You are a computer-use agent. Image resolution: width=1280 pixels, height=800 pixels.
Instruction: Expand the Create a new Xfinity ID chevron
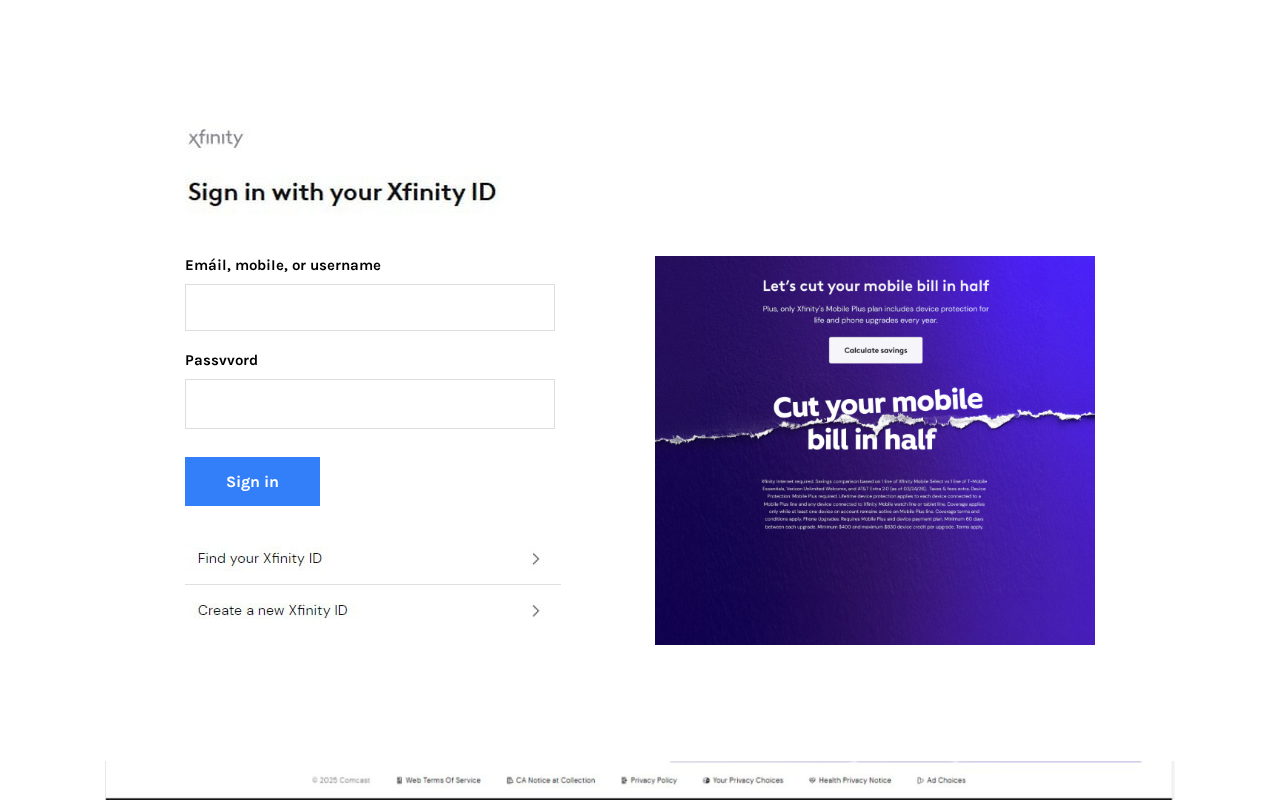pos(536,611)
